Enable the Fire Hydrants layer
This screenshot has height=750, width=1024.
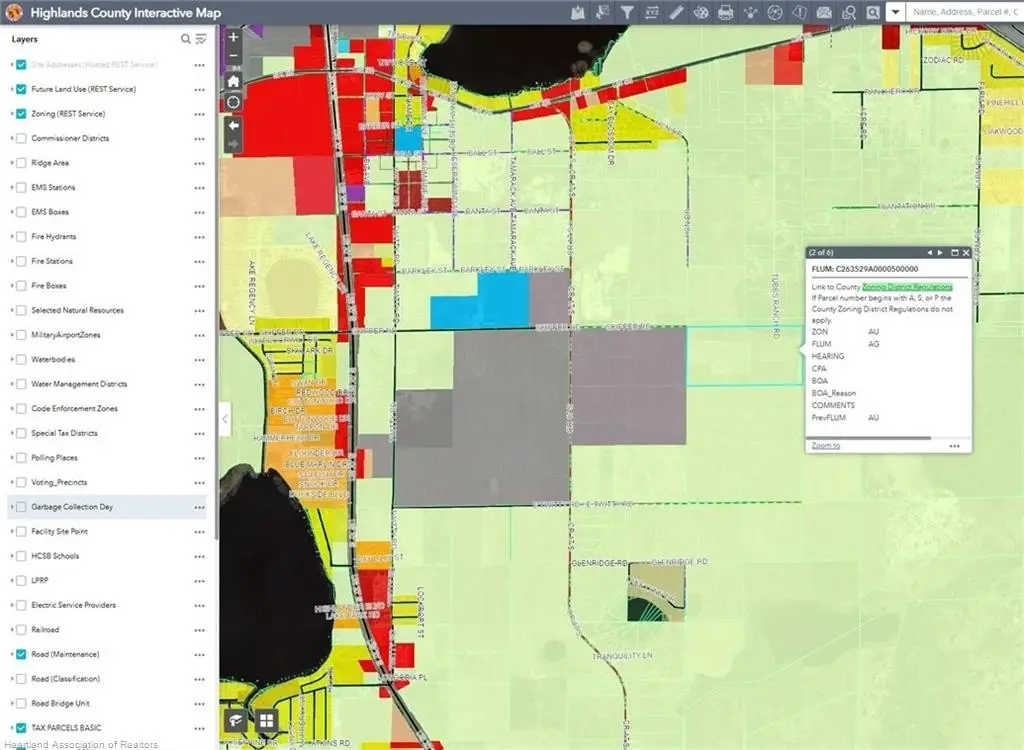click(21, 236)
